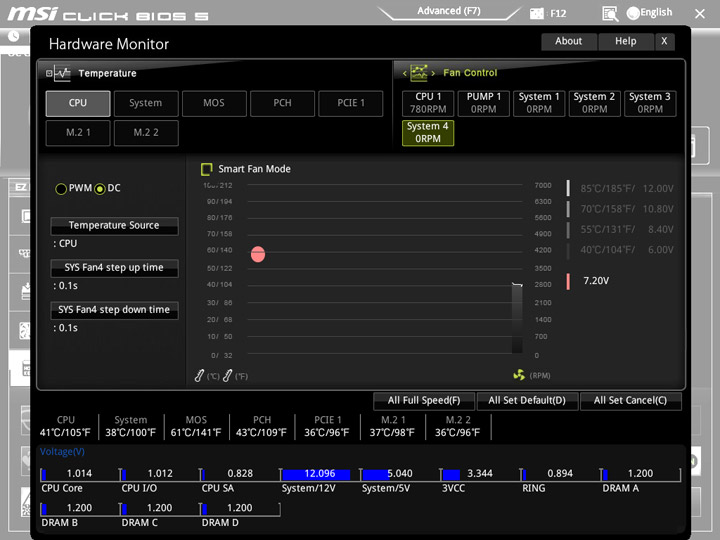Go to next Fan Control page arrow
Viewport: 720px width, 540px height.
[x=433, y=73]
